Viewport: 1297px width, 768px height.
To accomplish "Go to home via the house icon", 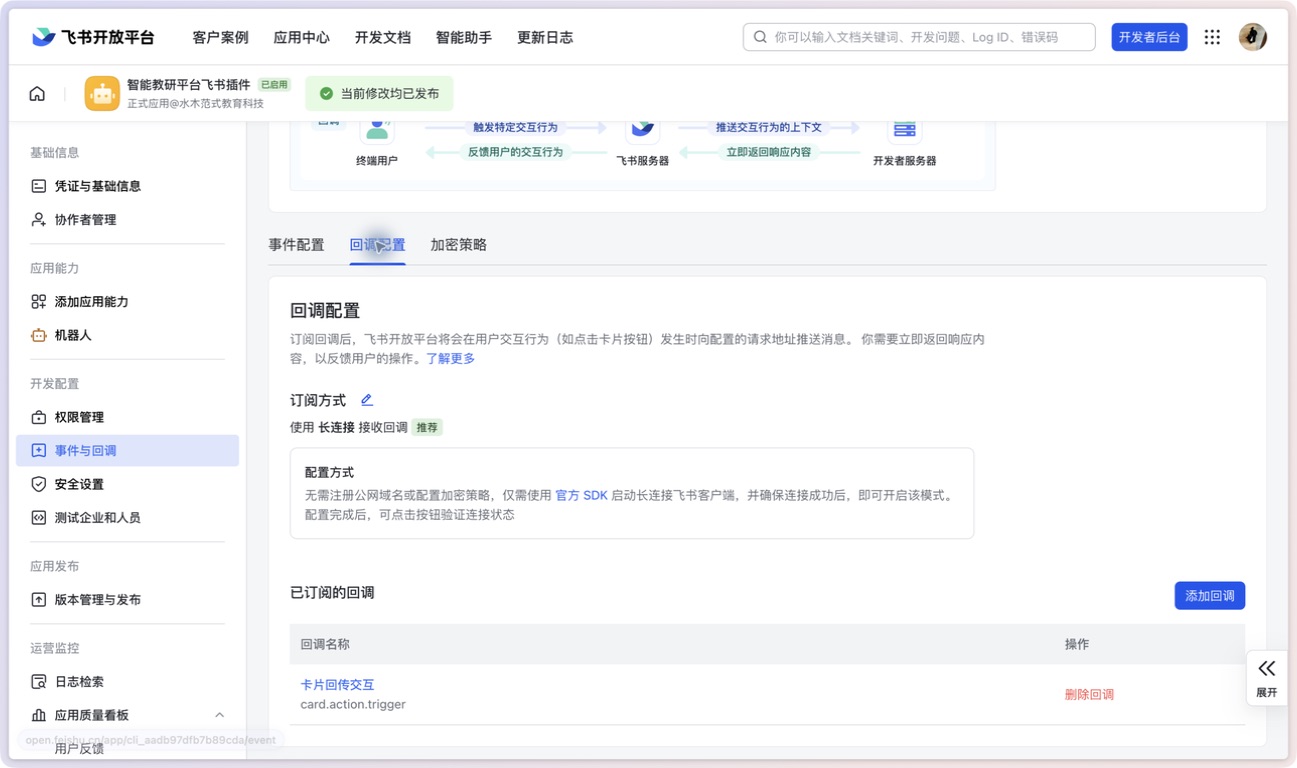I will point(37,94).
